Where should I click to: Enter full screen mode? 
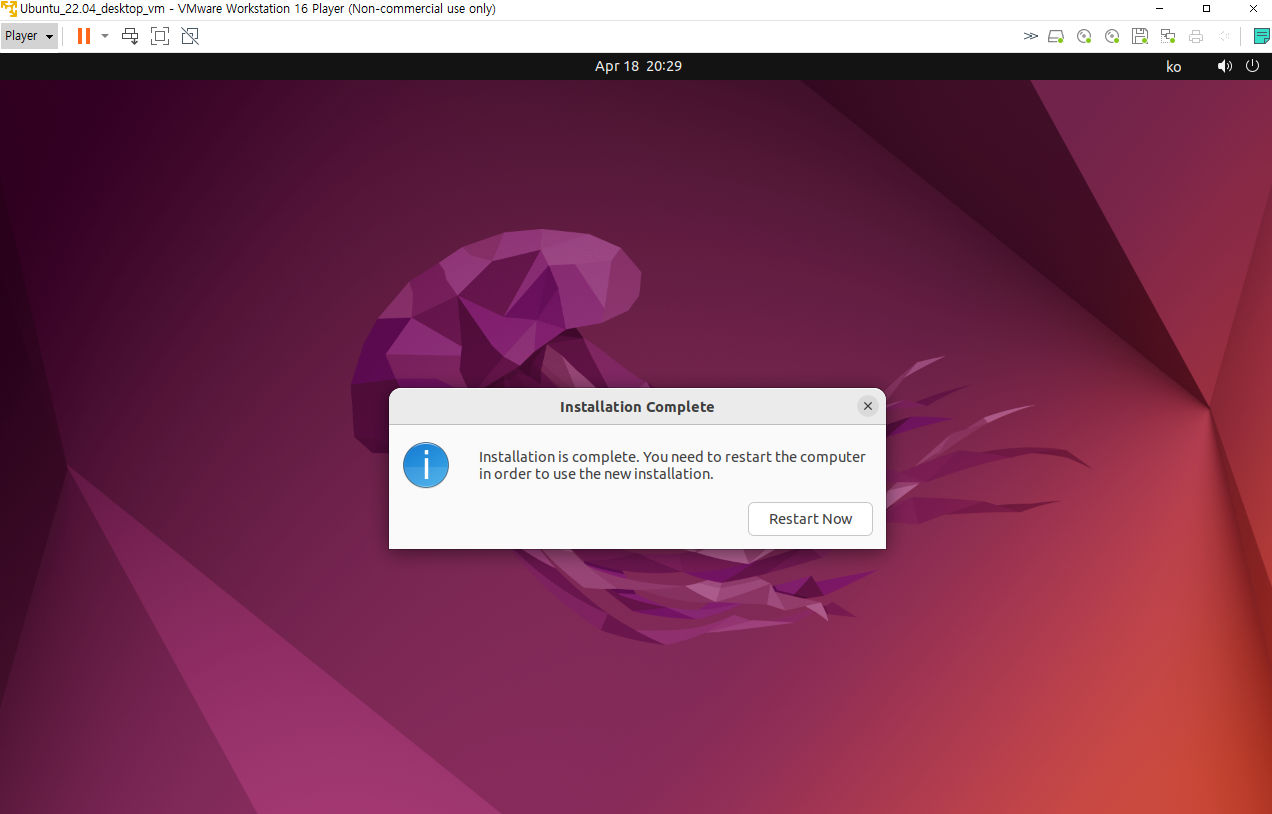(160, 36)
